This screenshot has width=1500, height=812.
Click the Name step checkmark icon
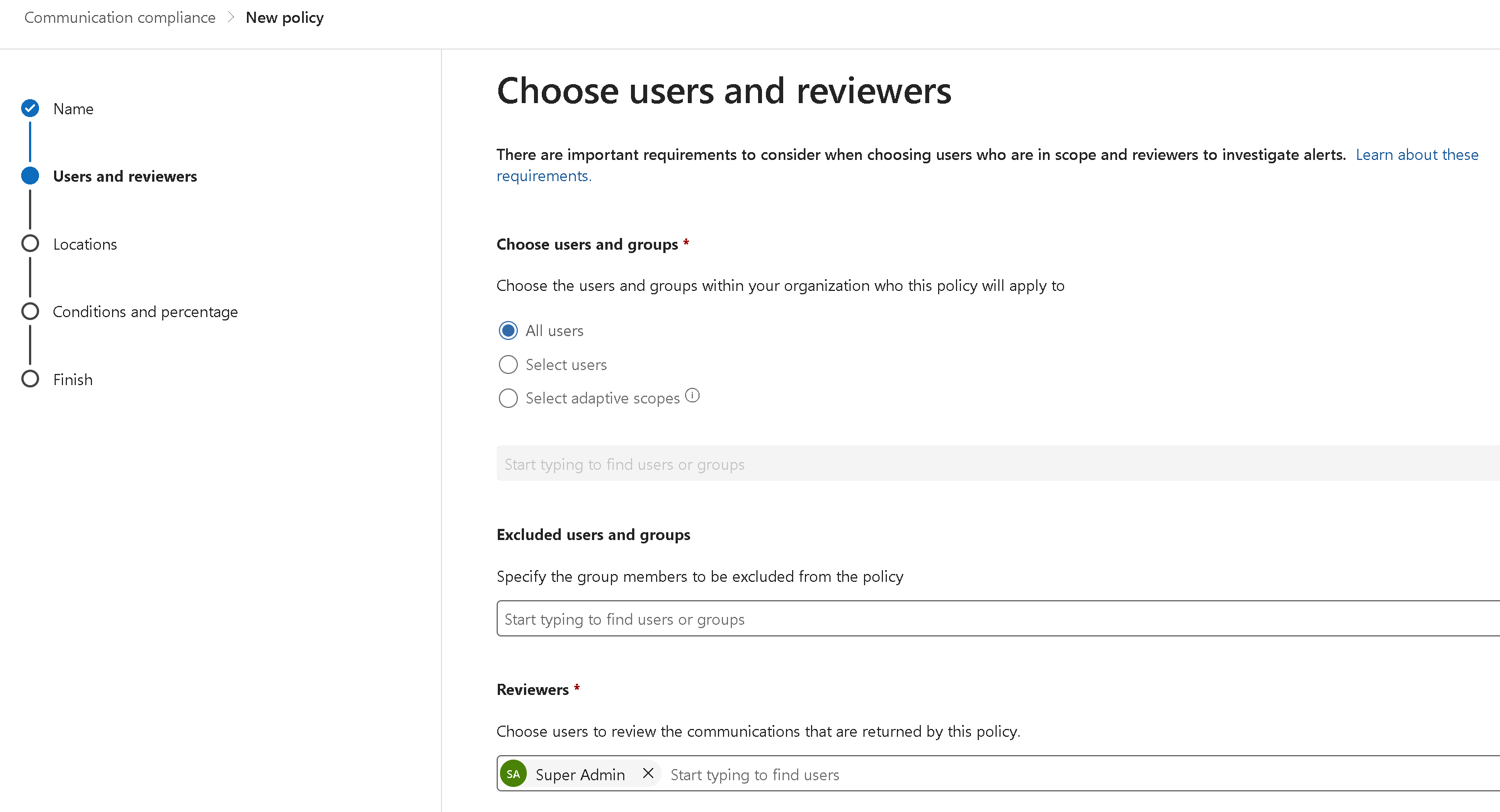30,108
